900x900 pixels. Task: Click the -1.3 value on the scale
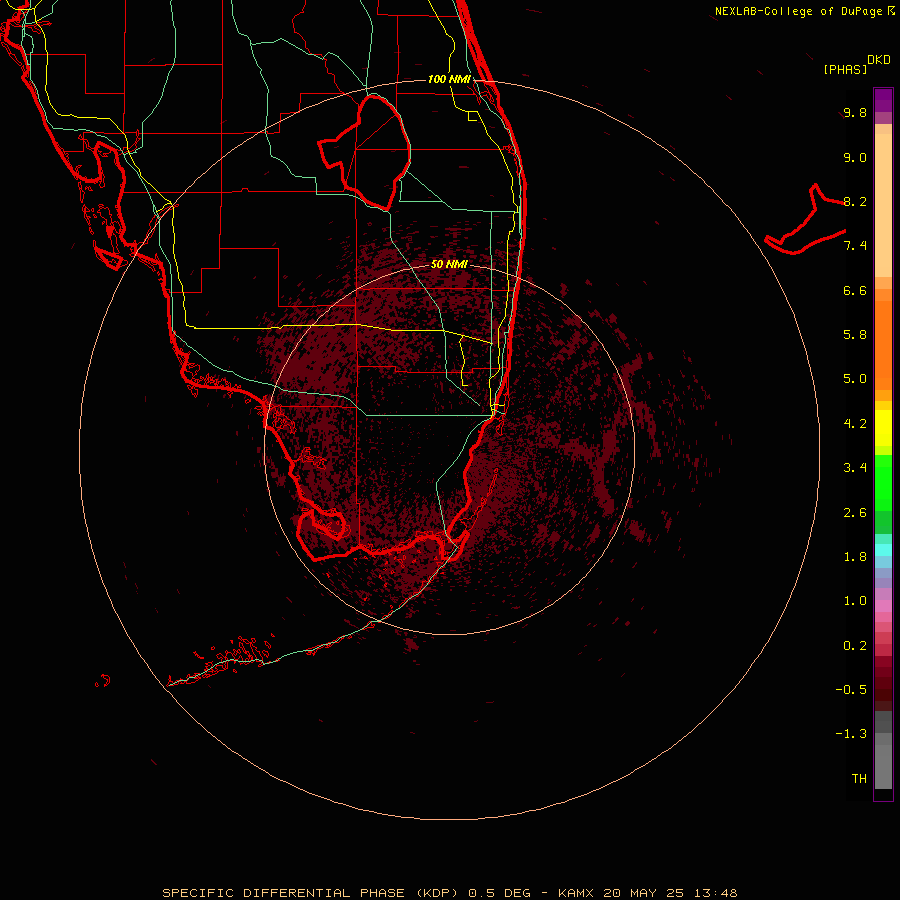851,734
